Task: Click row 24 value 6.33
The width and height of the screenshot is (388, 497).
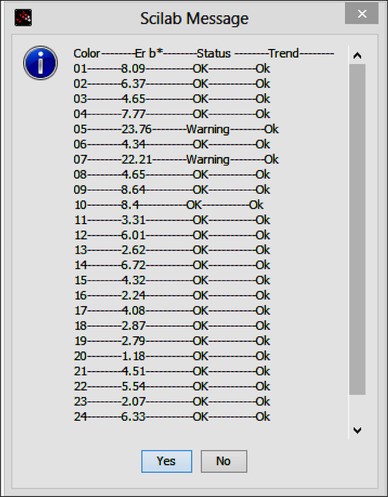Action: coord(133,417)
